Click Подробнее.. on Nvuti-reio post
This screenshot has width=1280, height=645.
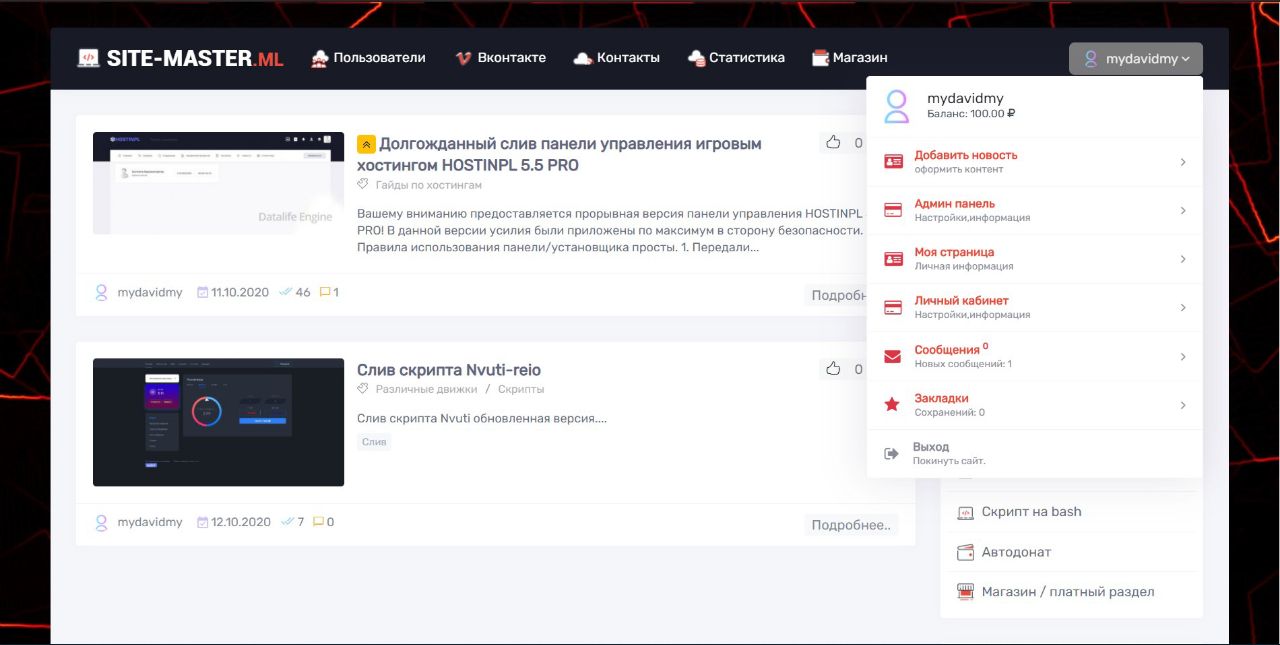pos(851,525)
